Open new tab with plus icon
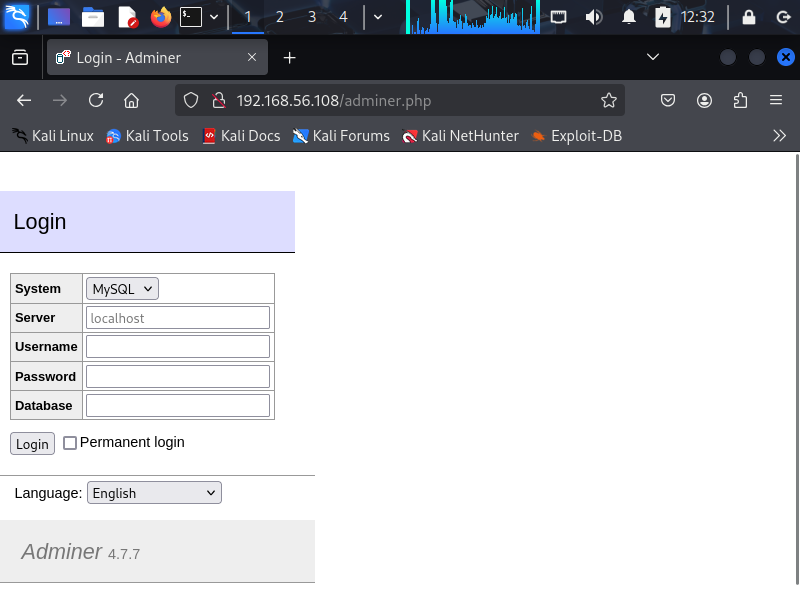 [x=290, y=58]
